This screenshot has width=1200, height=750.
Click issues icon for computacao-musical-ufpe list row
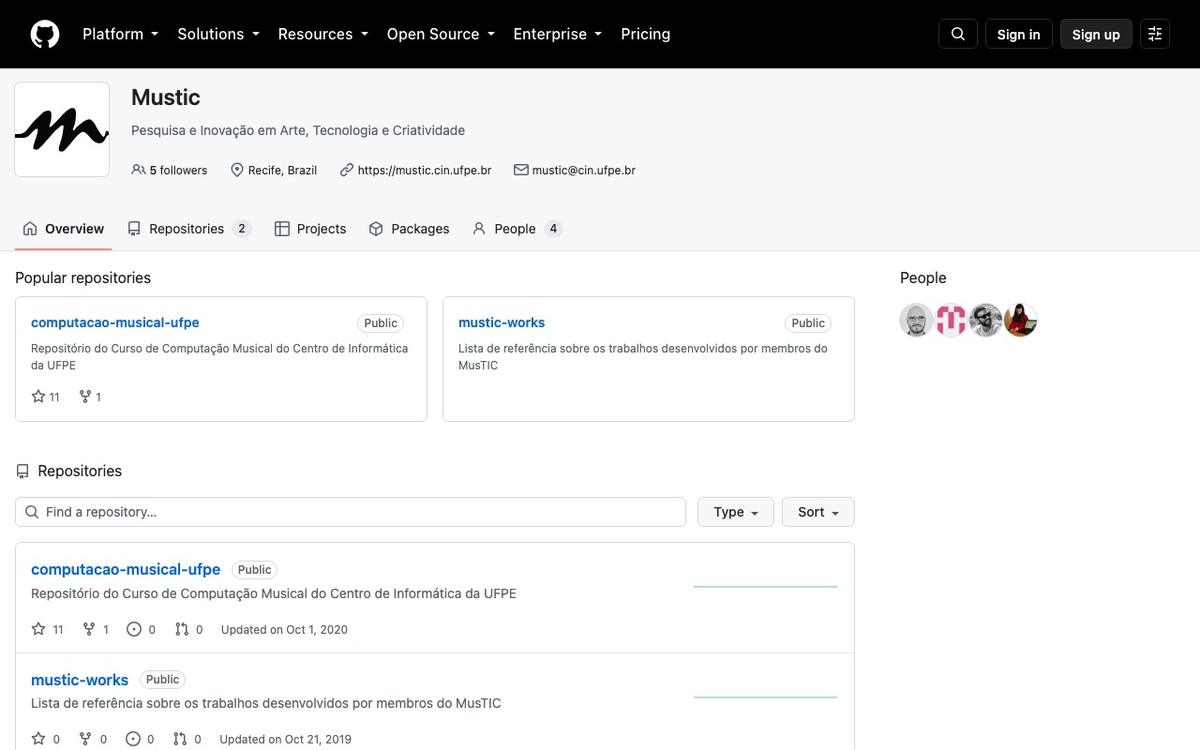[x=134, y=629]
